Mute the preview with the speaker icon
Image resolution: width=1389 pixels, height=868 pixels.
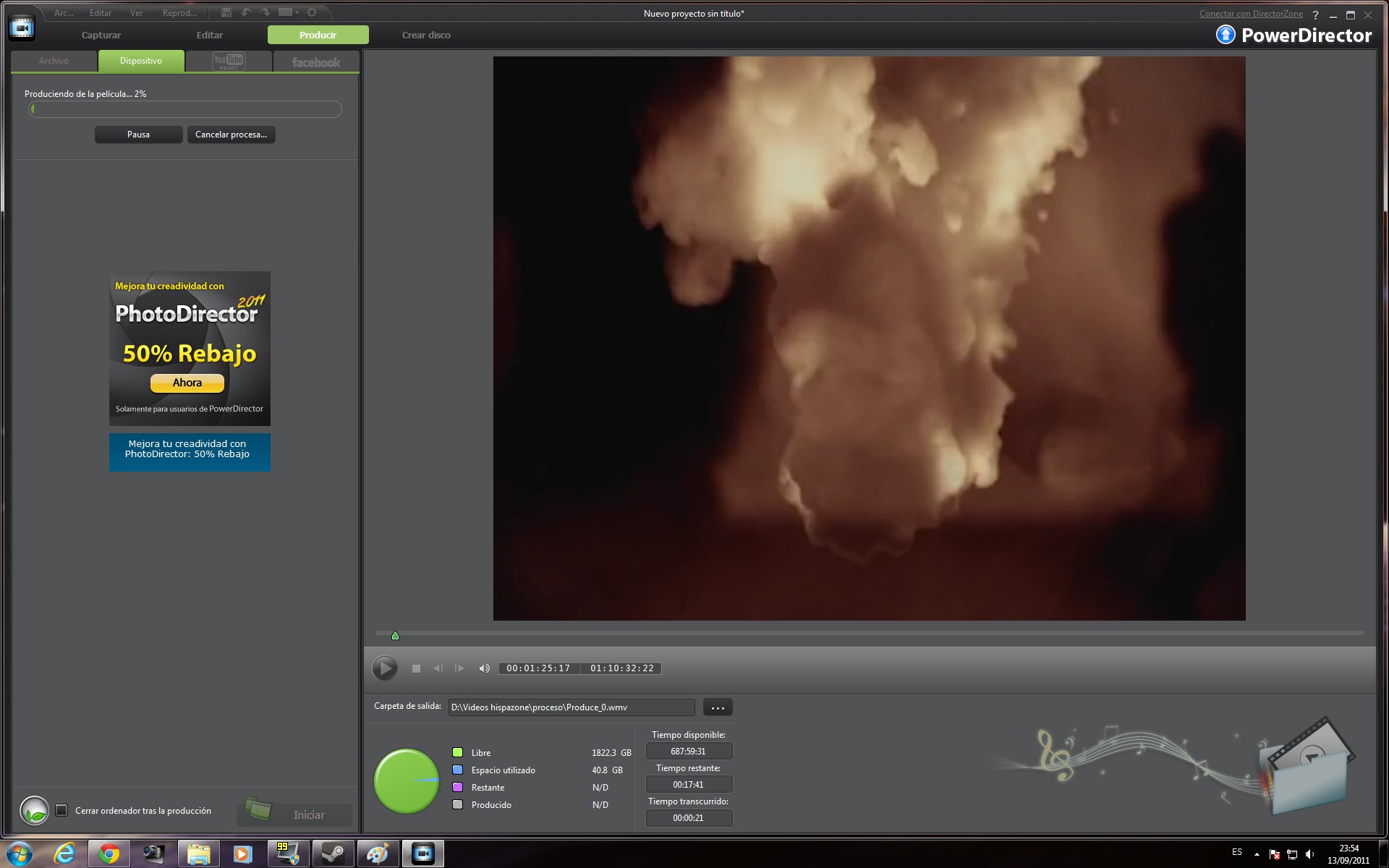484,668
